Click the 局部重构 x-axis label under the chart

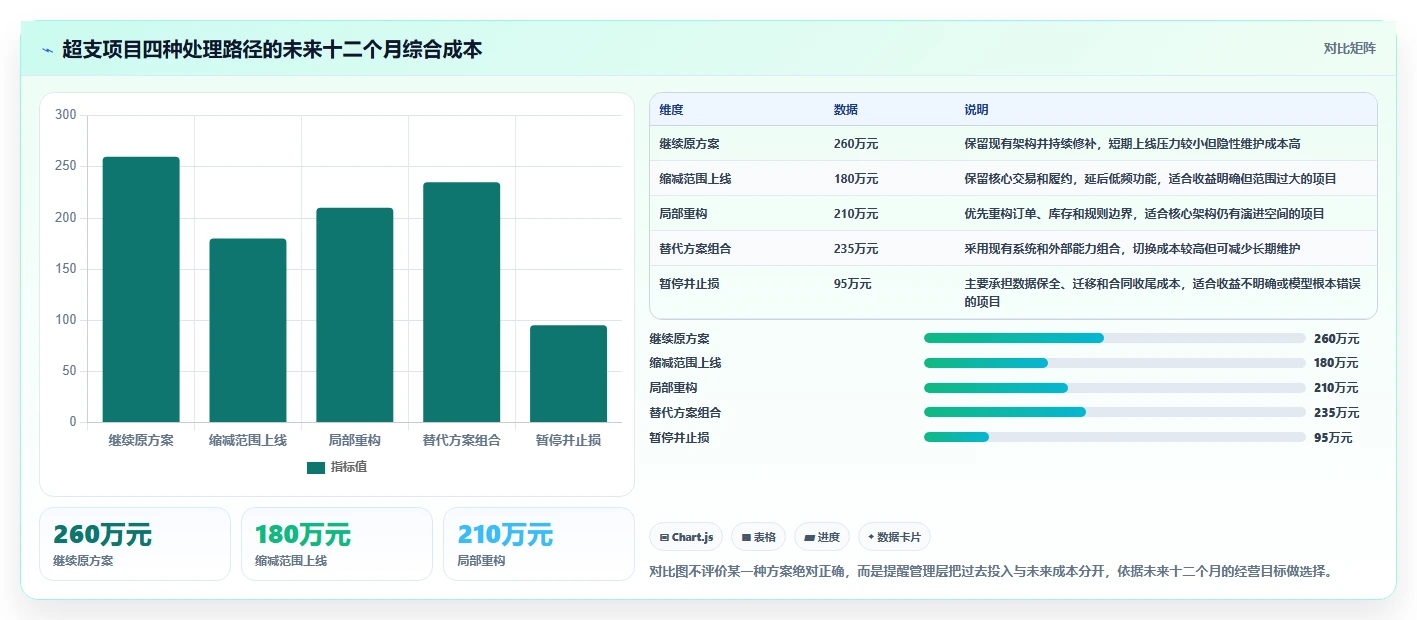click(x=355, y=440)
